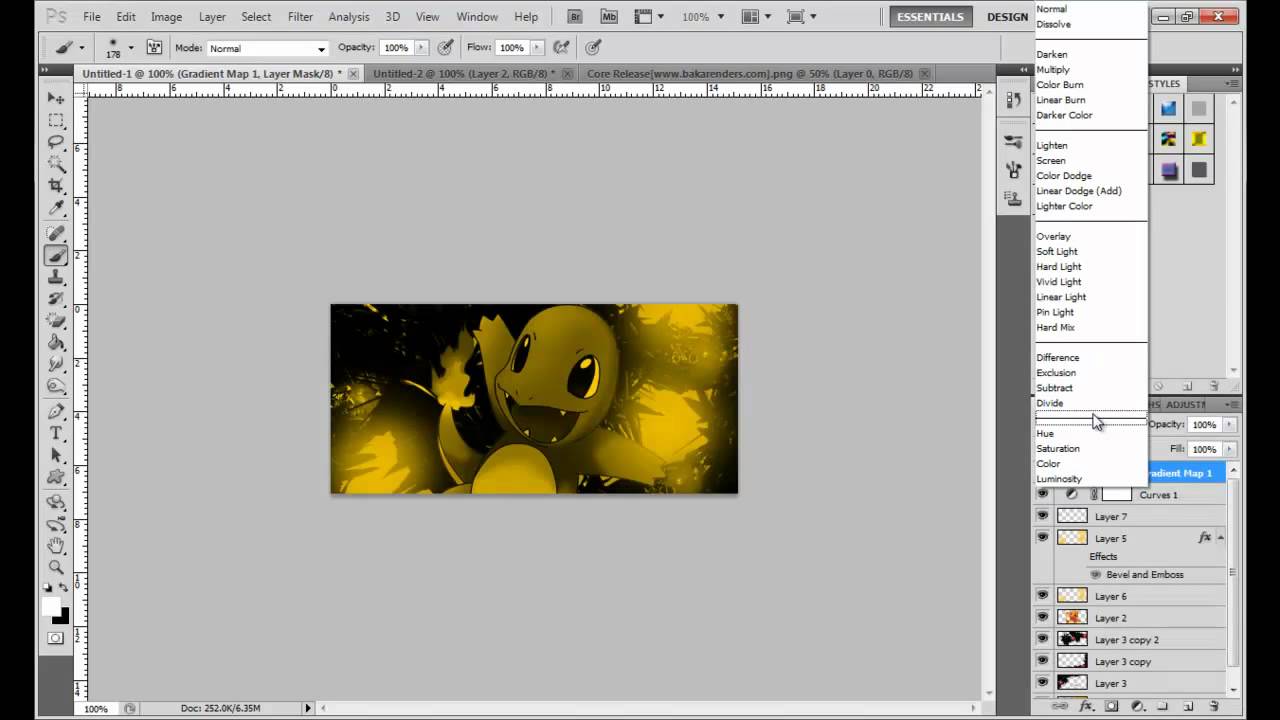Screen dimensions: 1280x720
Task: Toggle Bevel and Emboss effect visibility
Action: [x=1096, y=575]
